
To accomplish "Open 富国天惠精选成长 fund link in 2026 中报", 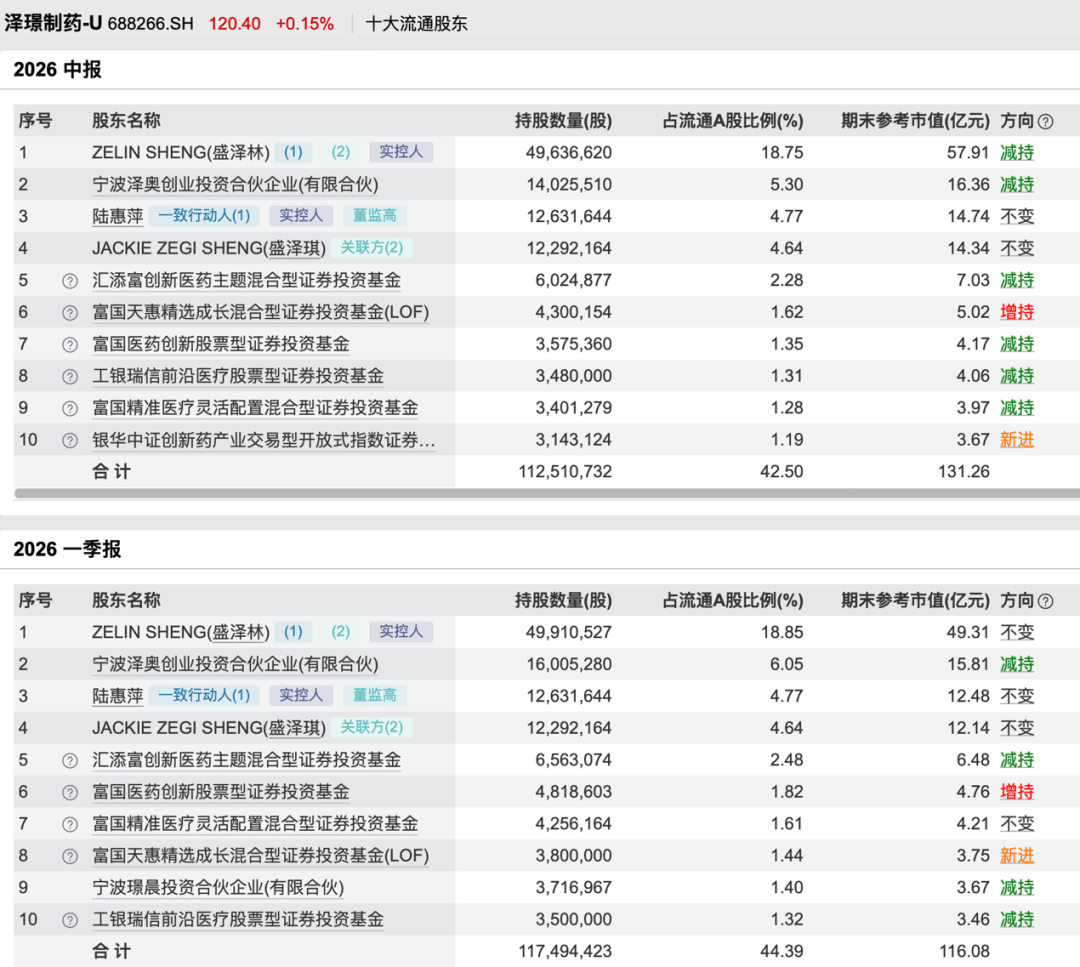I will tap(260, 312).
